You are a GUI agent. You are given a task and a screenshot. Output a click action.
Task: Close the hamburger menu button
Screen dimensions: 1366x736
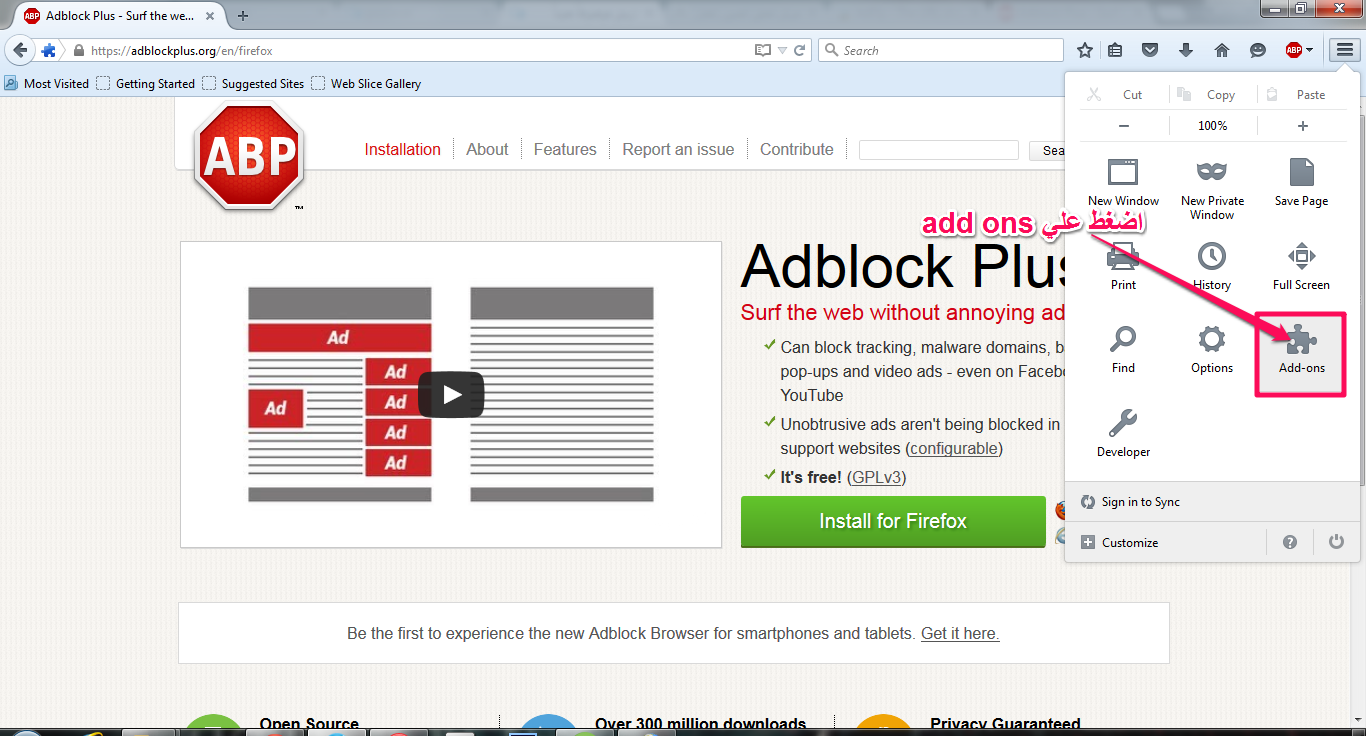(x=1342, y=50)
